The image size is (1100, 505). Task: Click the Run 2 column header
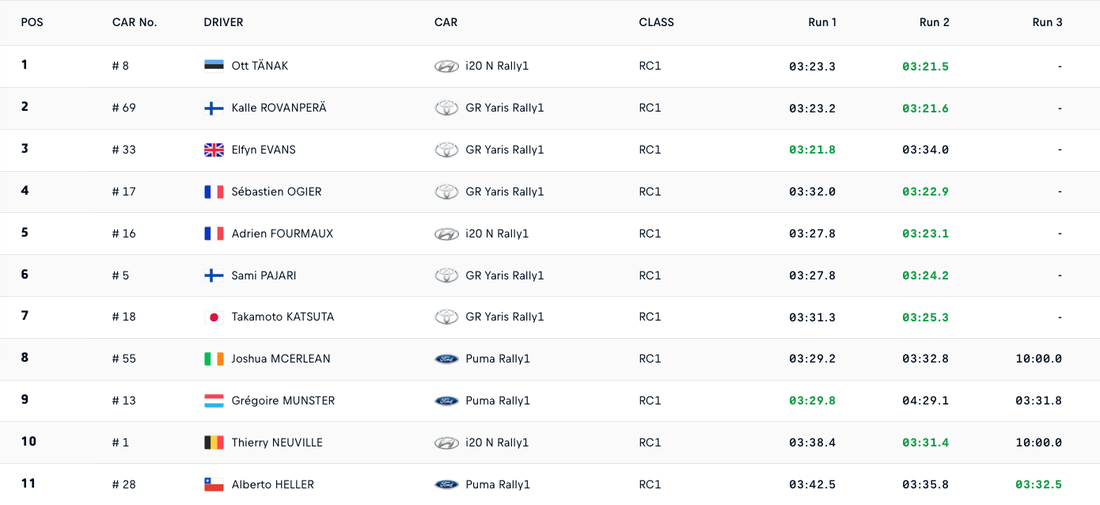pos(934,22)
